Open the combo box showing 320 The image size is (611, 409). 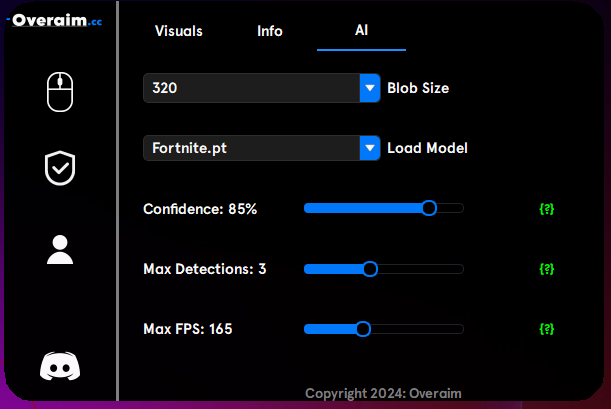point(261,88)
